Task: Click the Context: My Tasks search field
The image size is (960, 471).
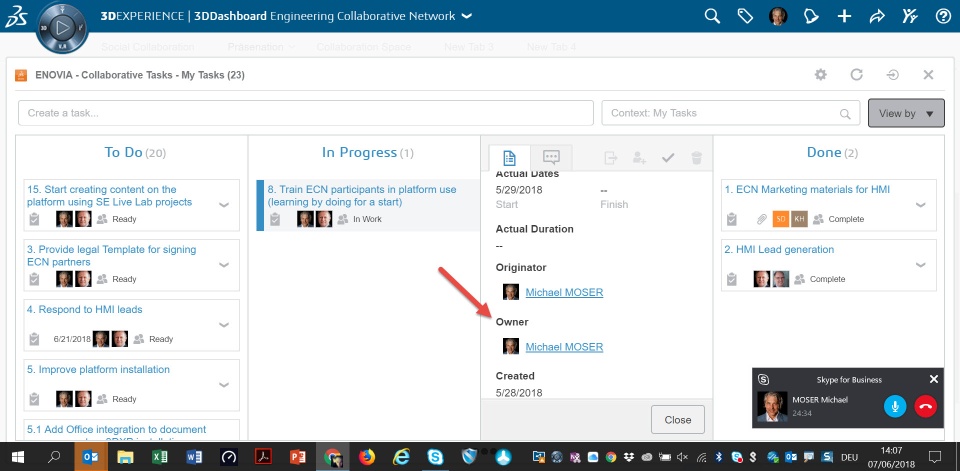Action: tap(730, 113)
